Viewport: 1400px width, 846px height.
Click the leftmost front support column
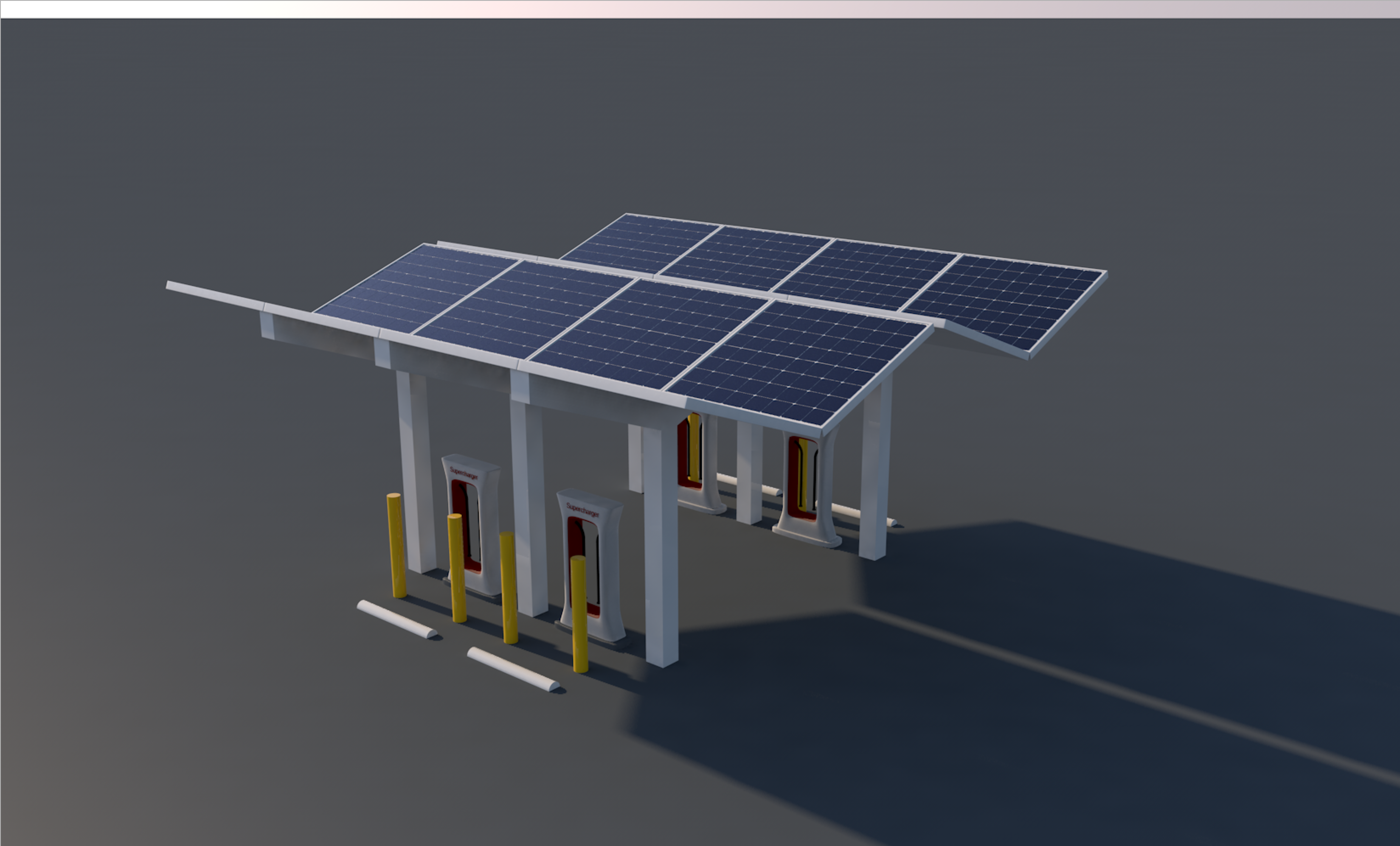point(416,471)
